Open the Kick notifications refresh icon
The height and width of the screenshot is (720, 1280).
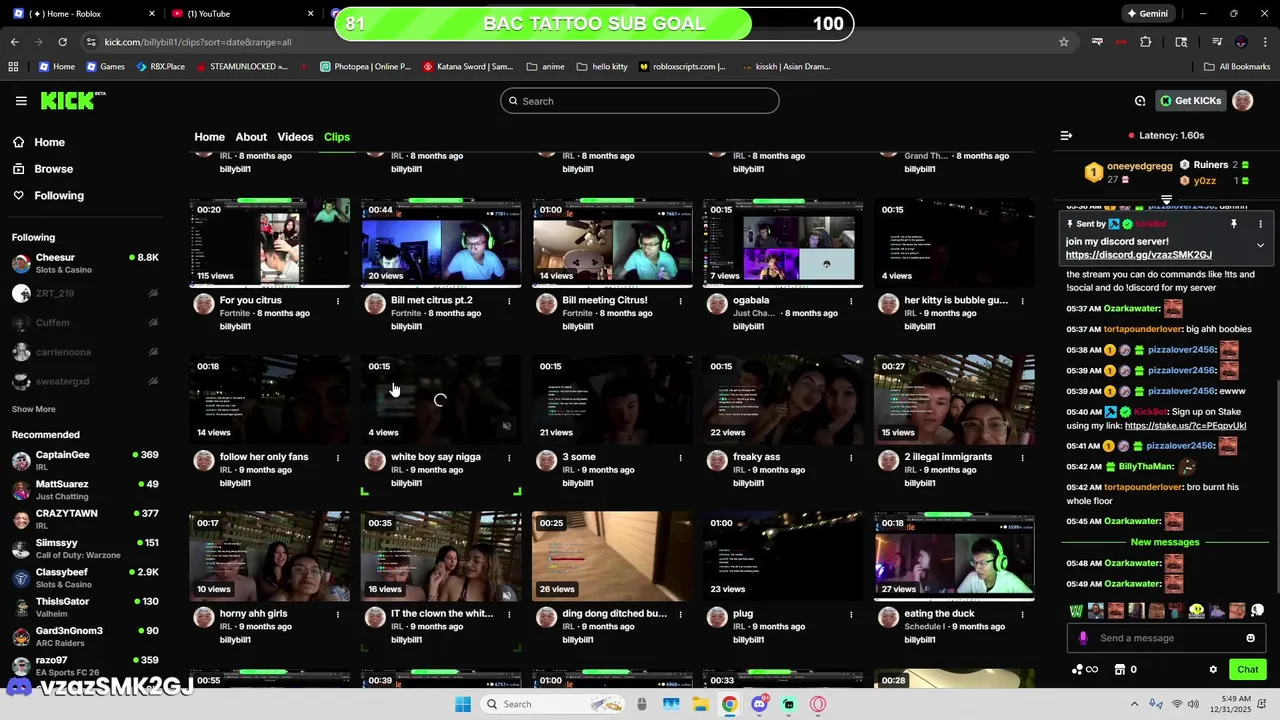pos(1140,101)
